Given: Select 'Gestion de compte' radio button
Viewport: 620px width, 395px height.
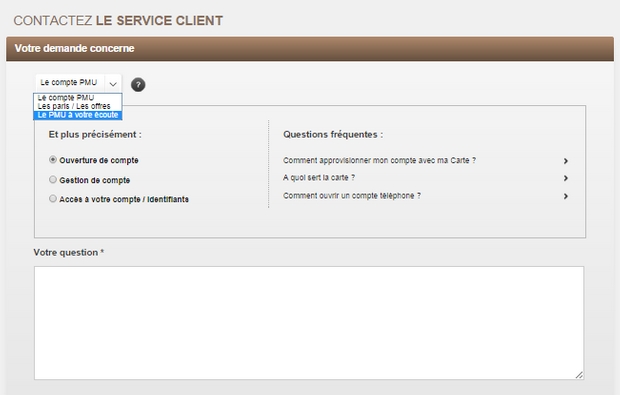Looking at the screenshot, I should coord(53,180).
